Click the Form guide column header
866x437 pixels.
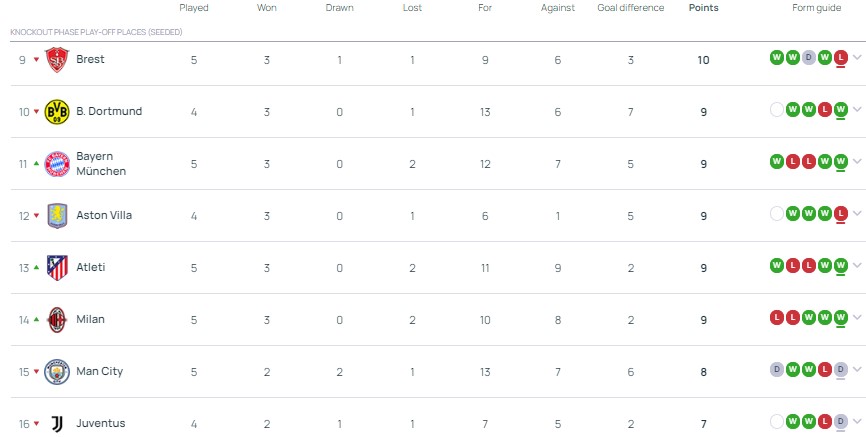(x=816, y=8)
